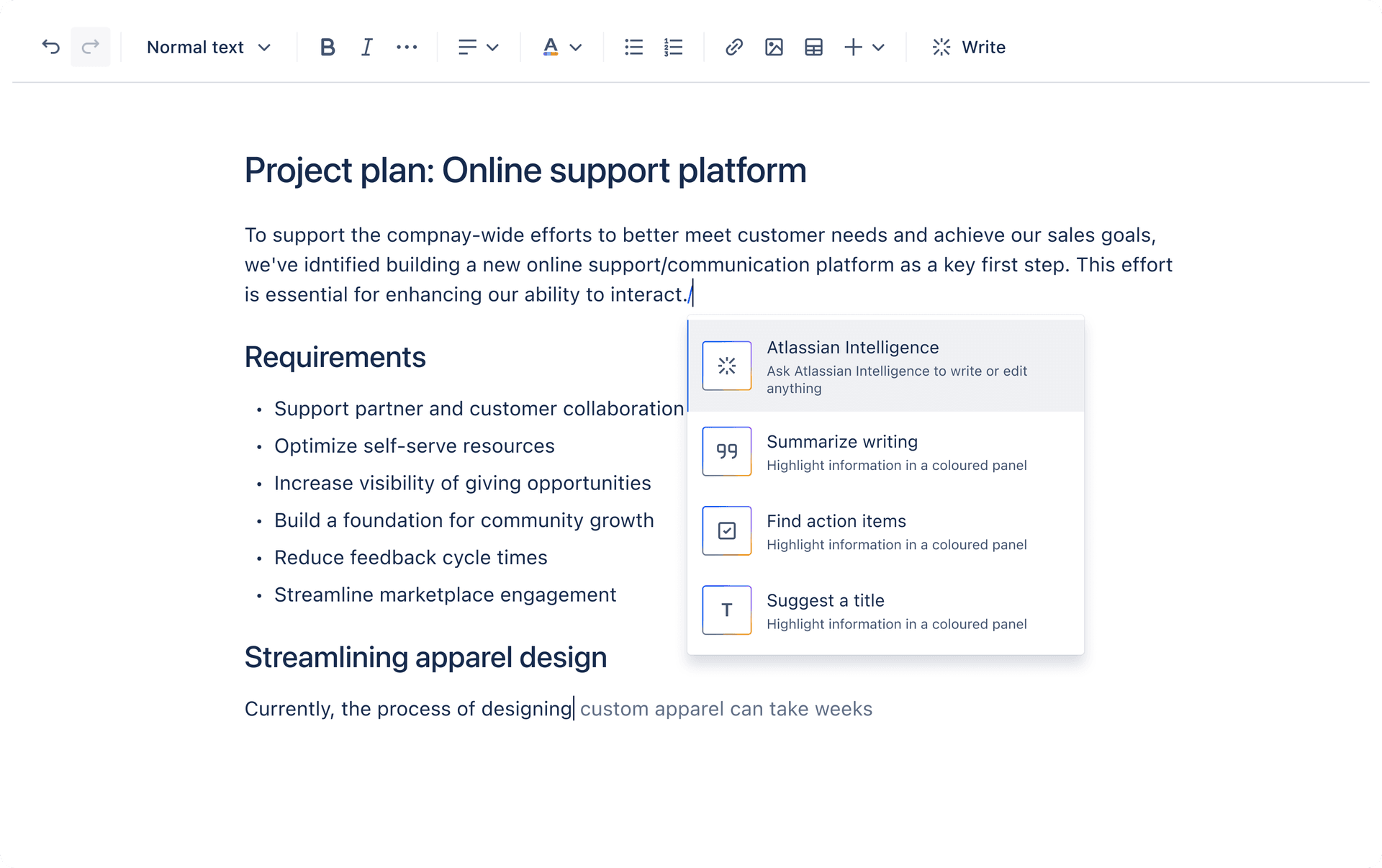1382x868 pixels.
Task: Click bullet Optimize self-serve resources
Action: [415, 446]
